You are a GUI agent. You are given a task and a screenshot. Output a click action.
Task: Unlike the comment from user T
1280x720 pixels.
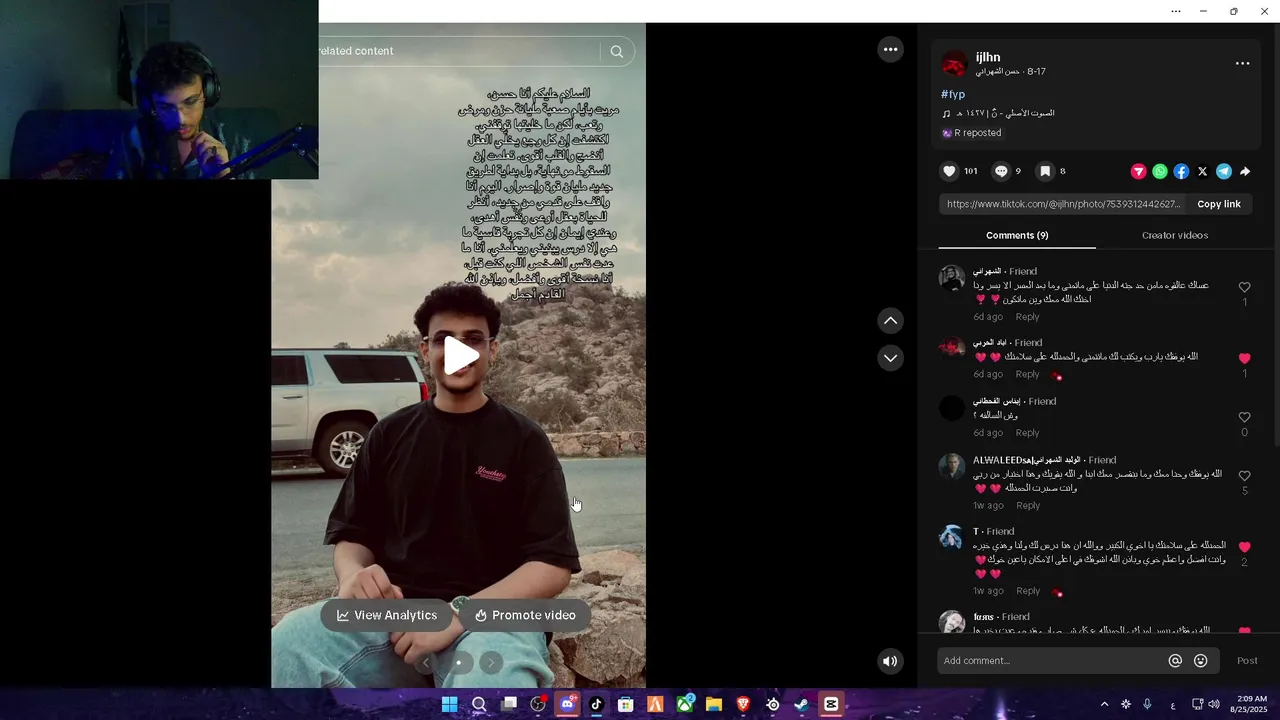coord(1244,547)
